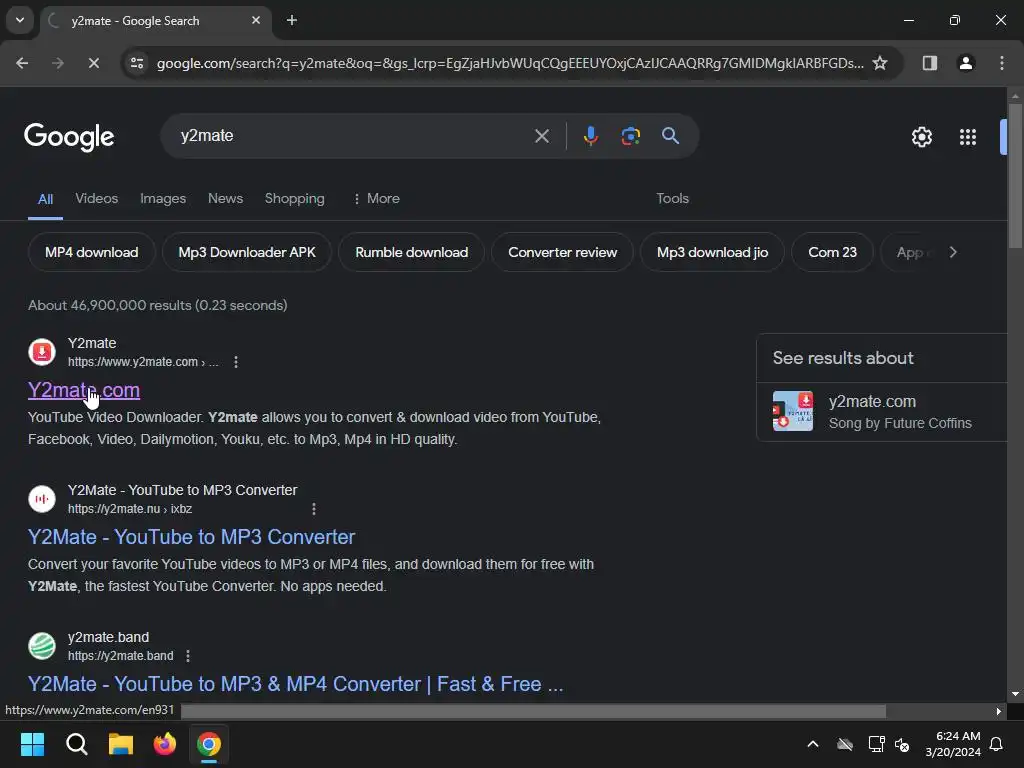Image resolution: width=1024 pixels, height=768 pixels.
Task: Open Y2Mate - YouTube to MP3 Converter link
Action: pos(191,537)
